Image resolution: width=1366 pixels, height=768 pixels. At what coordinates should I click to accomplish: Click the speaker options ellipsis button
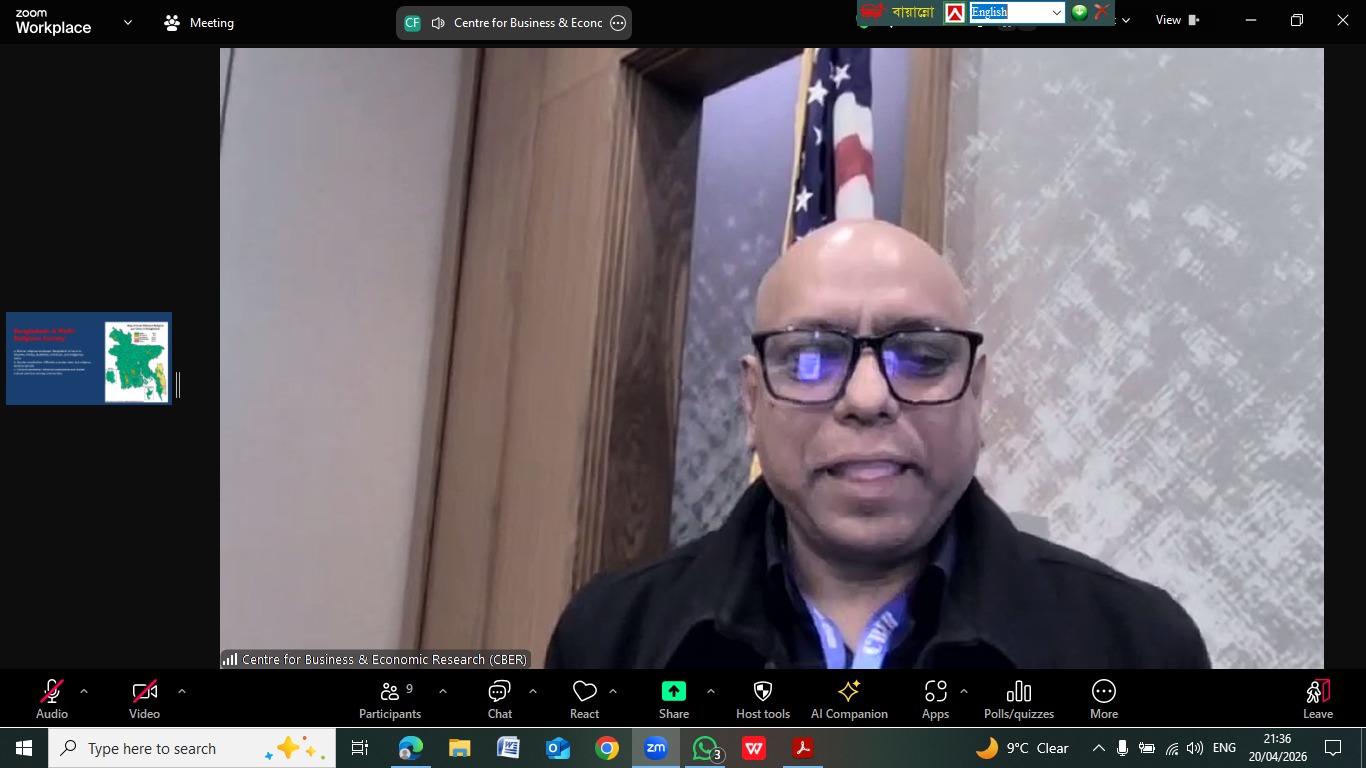(618, 23)
